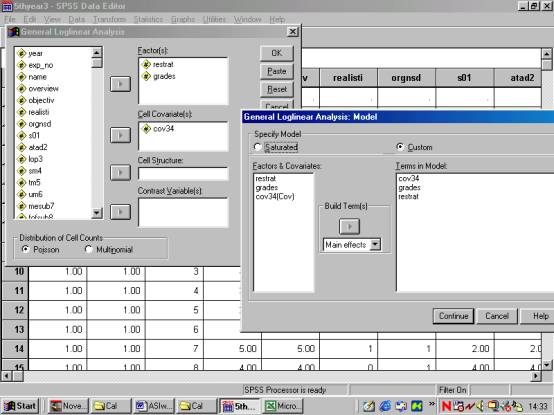Open the Internet Explorer quick launch icon
554x415 pixels.
click(385, 406)
